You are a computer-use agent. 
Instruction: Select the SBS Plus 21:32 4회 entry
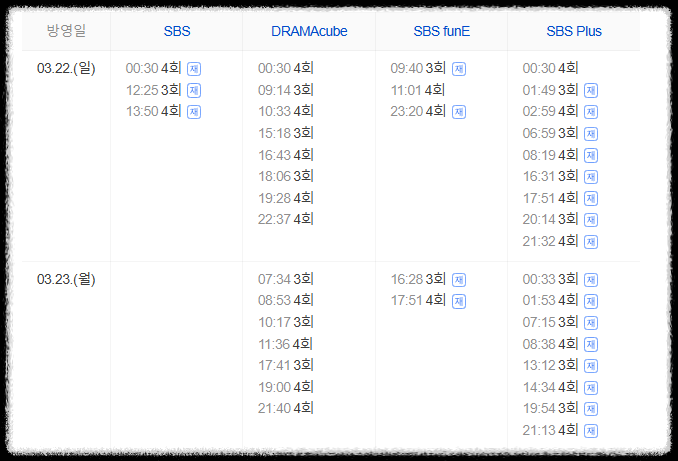coord(550,241)
